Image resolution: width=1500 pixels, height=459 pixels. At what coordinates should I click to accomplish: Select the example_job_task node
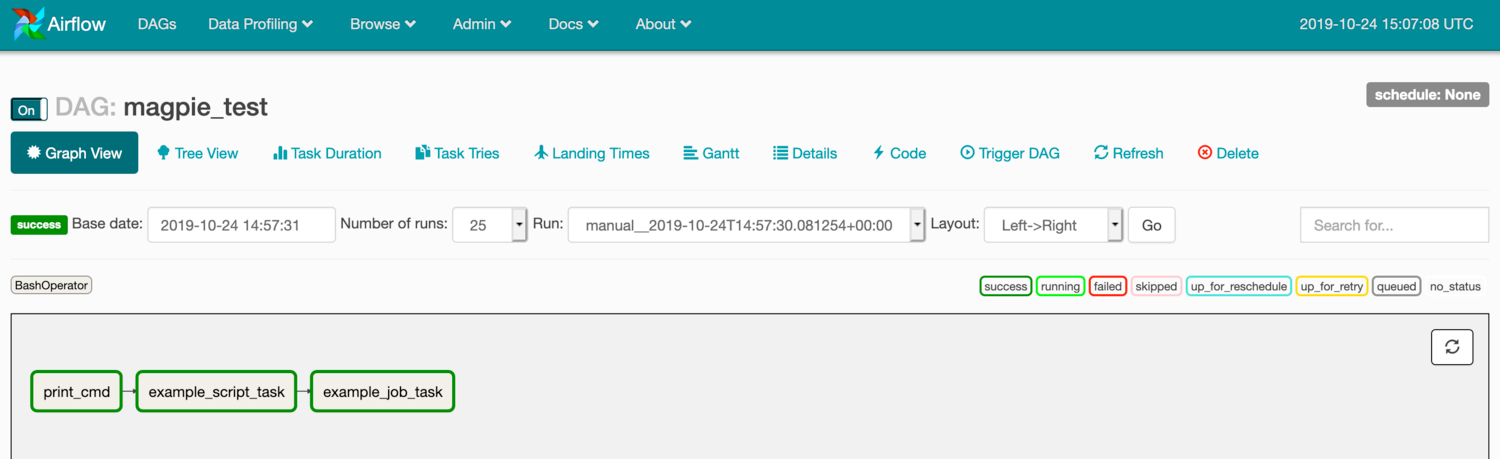(383, 392)
